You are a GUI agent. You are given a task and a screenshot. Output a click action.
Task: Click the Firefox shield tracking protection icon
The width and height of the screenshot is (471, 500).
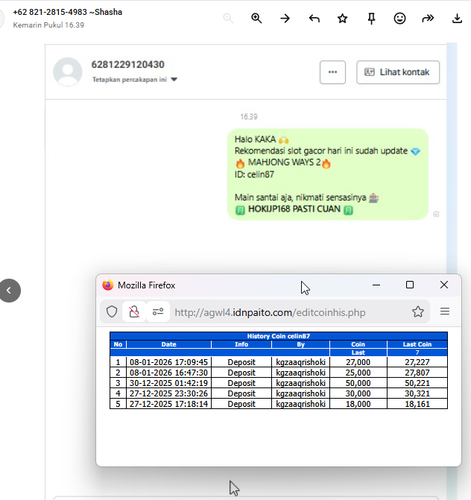112,312
